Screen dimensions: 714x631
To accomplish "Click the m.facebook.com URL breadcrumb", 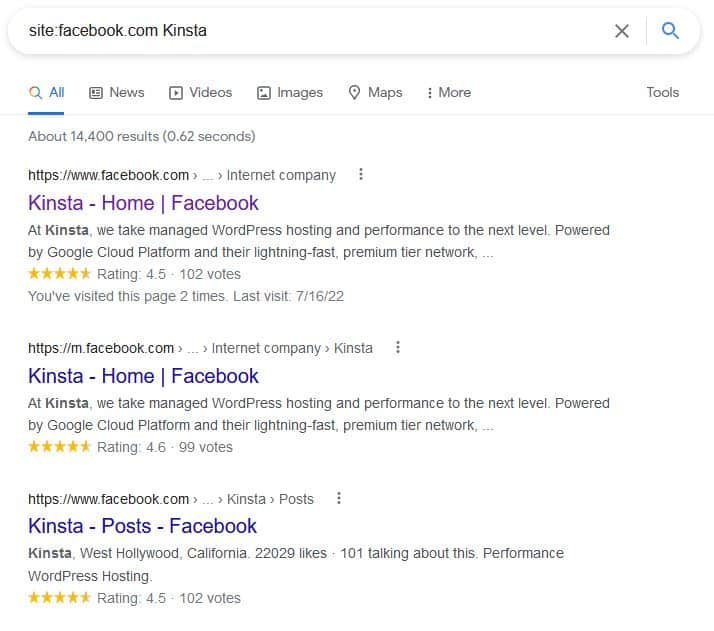I will (101, 348).
